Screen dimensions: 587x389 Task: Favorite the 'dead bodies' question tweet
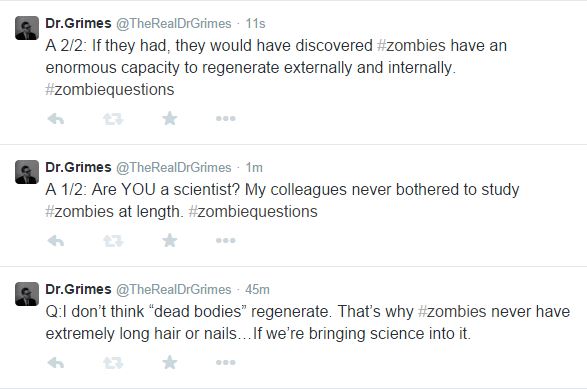[170, 362]
